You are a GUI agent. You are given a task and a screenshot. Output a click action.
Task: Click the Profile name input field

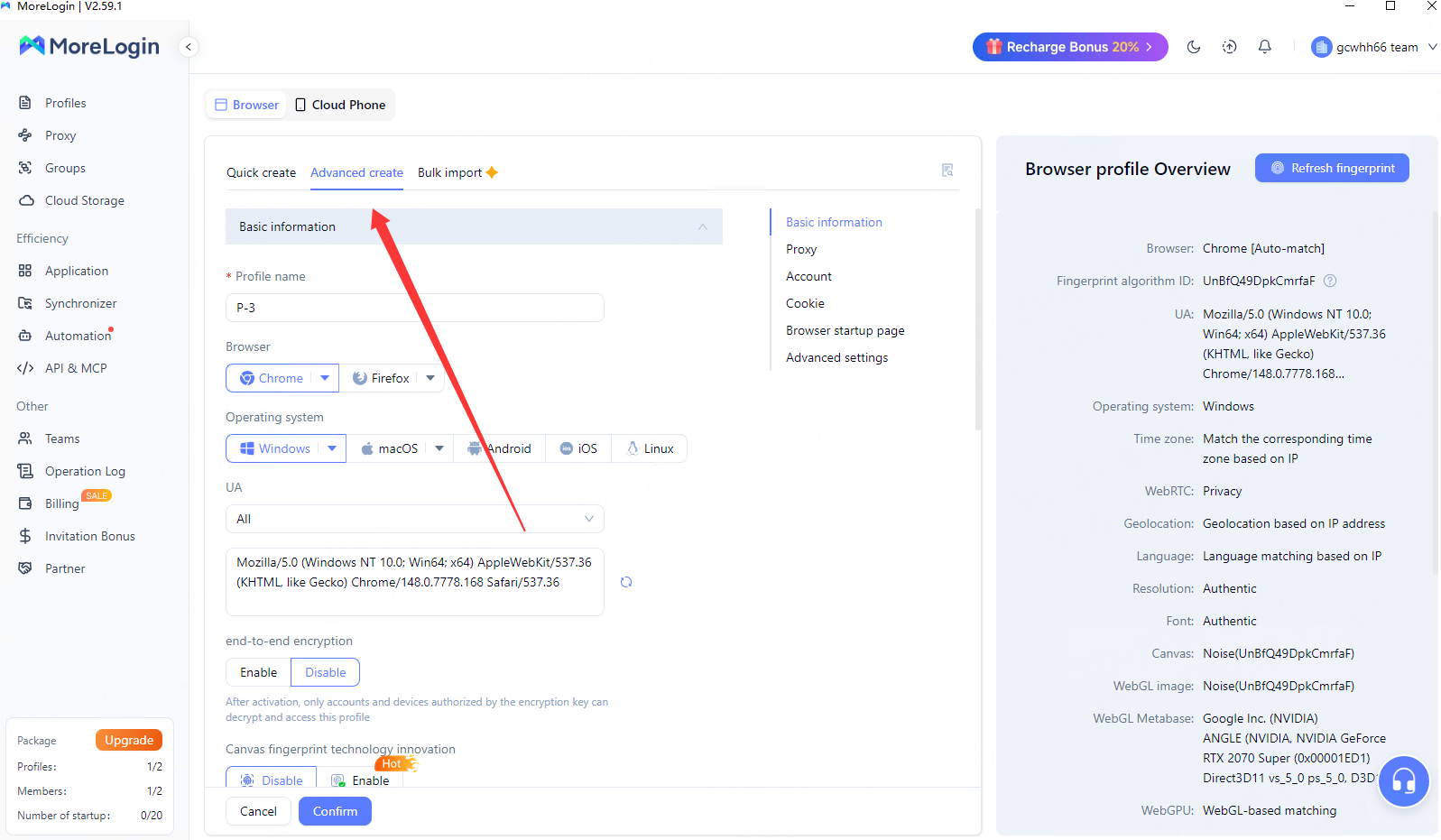point(415,308)
